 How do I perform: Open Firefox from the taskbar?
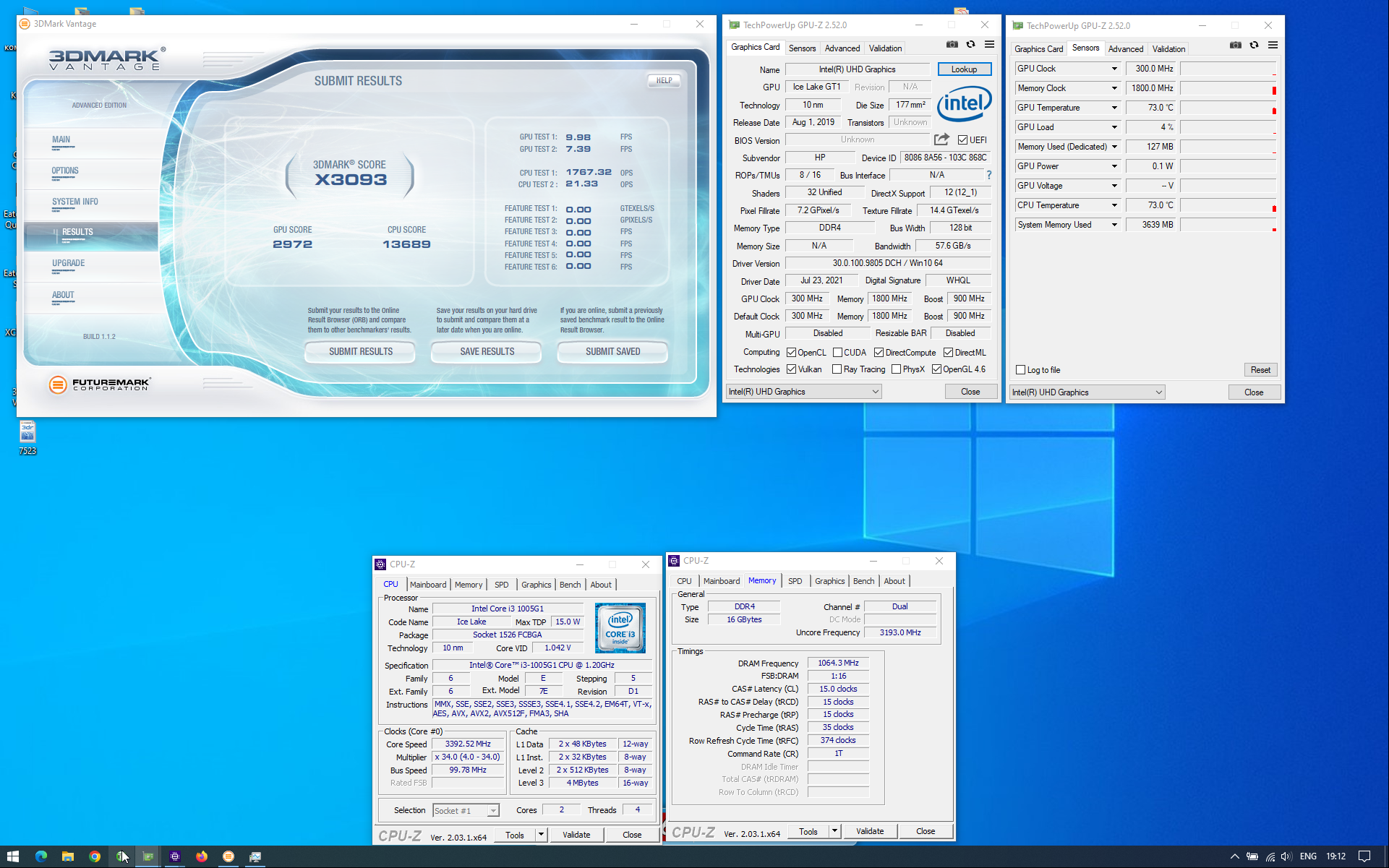(x=202, y=856)
